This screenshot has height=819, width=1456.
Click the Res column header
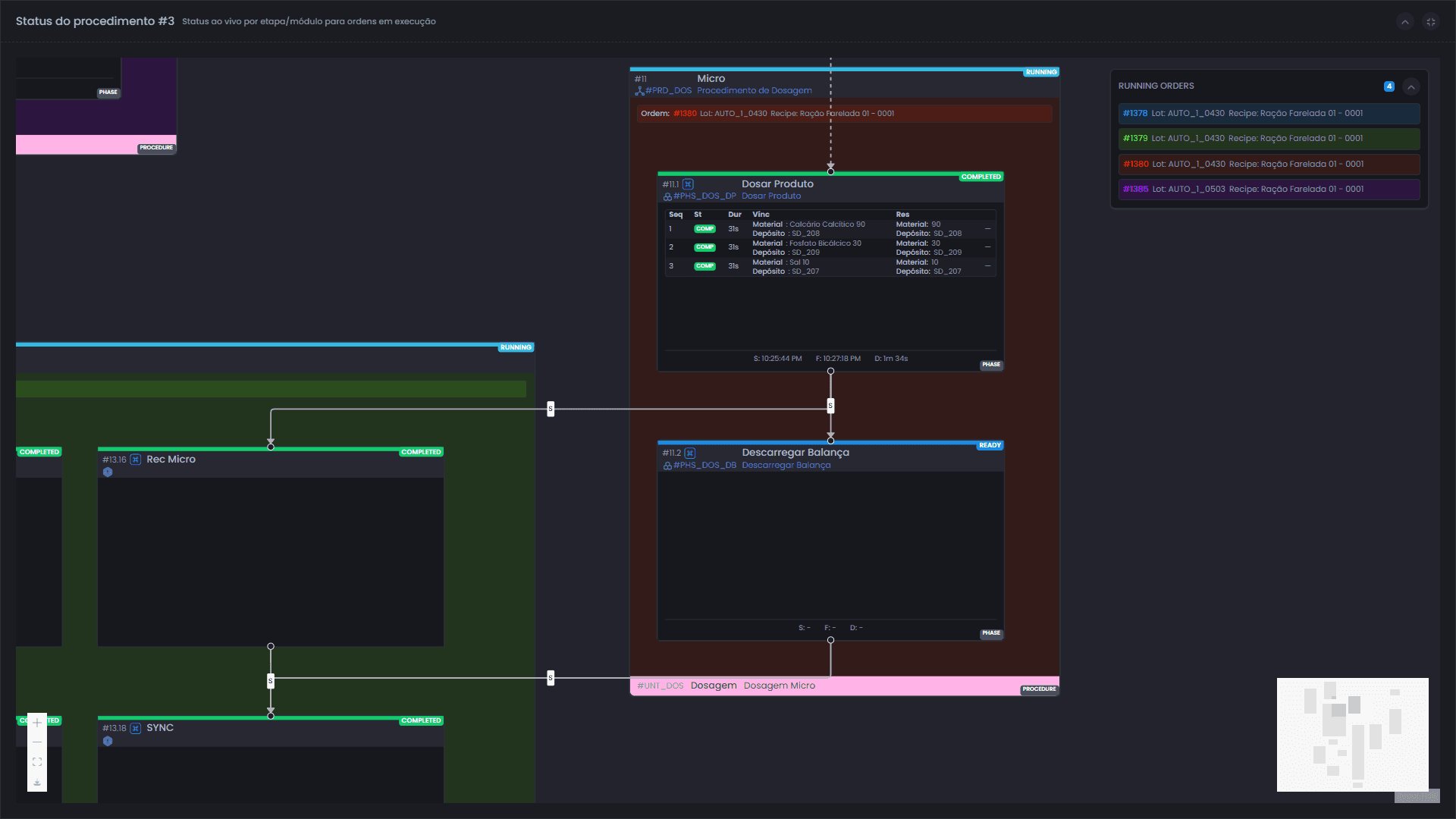pyautogui.click(x=902, y=215)
